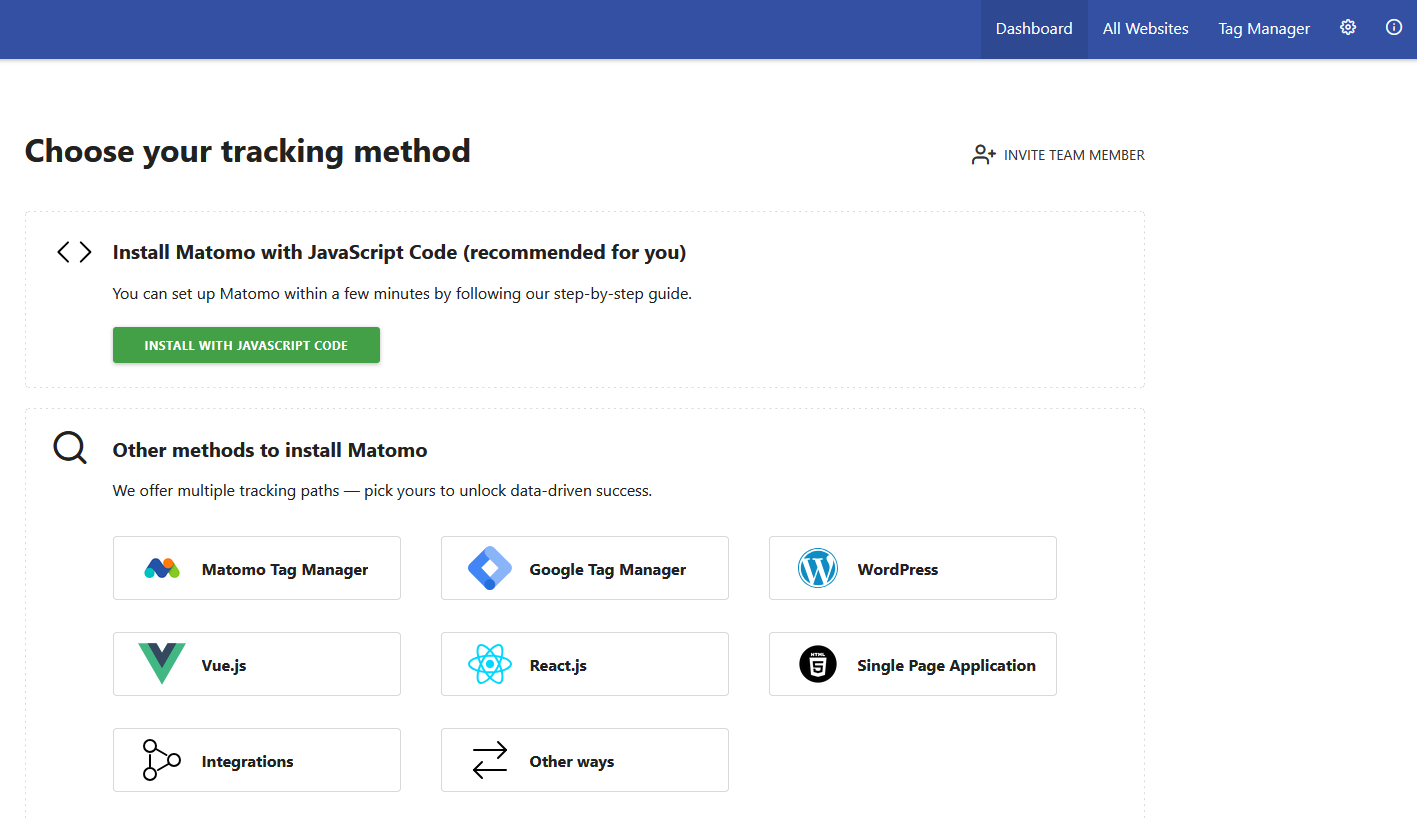Click the WordPress logo icon
The image size is (1417, 818).
tap(818, 568)
